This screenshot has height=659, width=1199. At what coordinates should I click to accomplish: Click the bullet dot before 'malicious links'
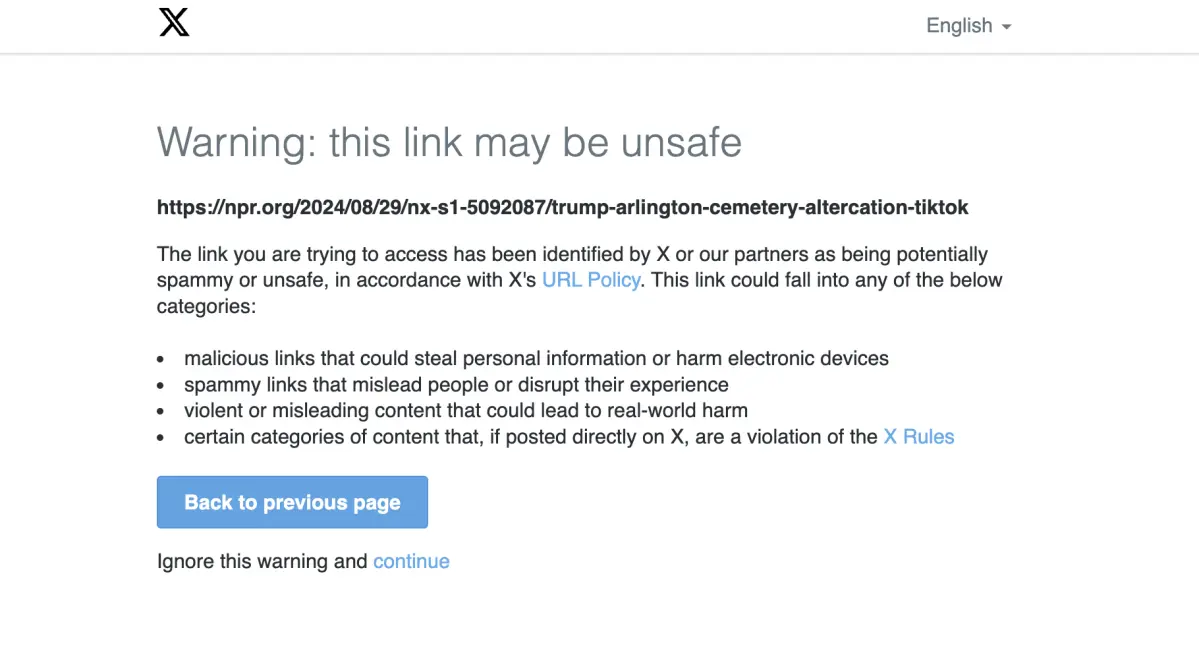[162, 359]
